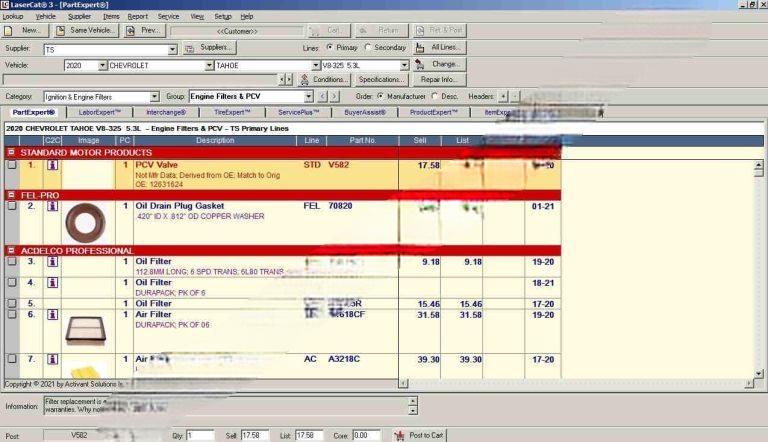Open info icon for item 3 Oil Filter
Screen dimensions: 768x442
click(52, 262)
